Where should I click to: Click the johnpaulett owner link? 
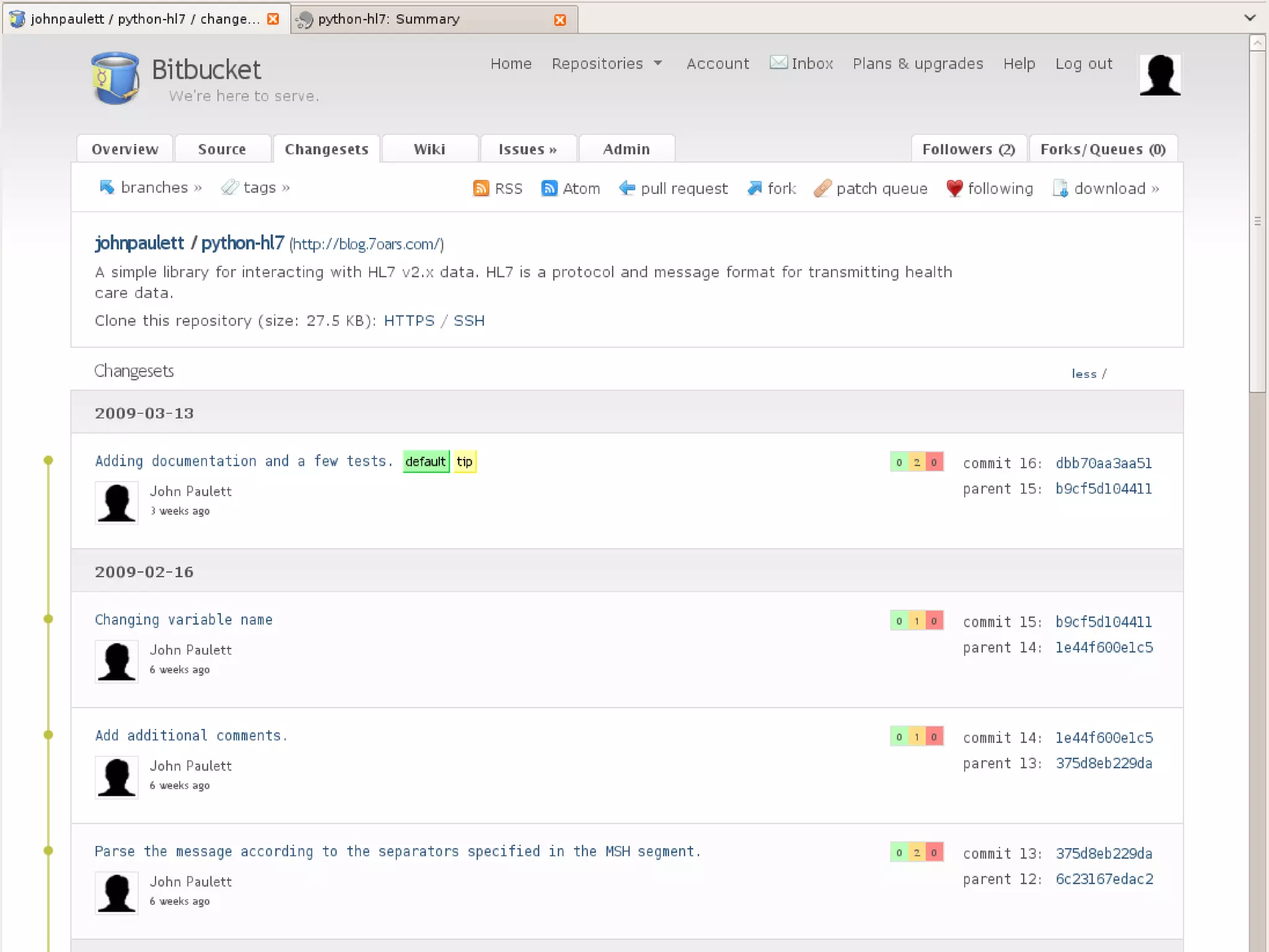(x=139, y=243)
